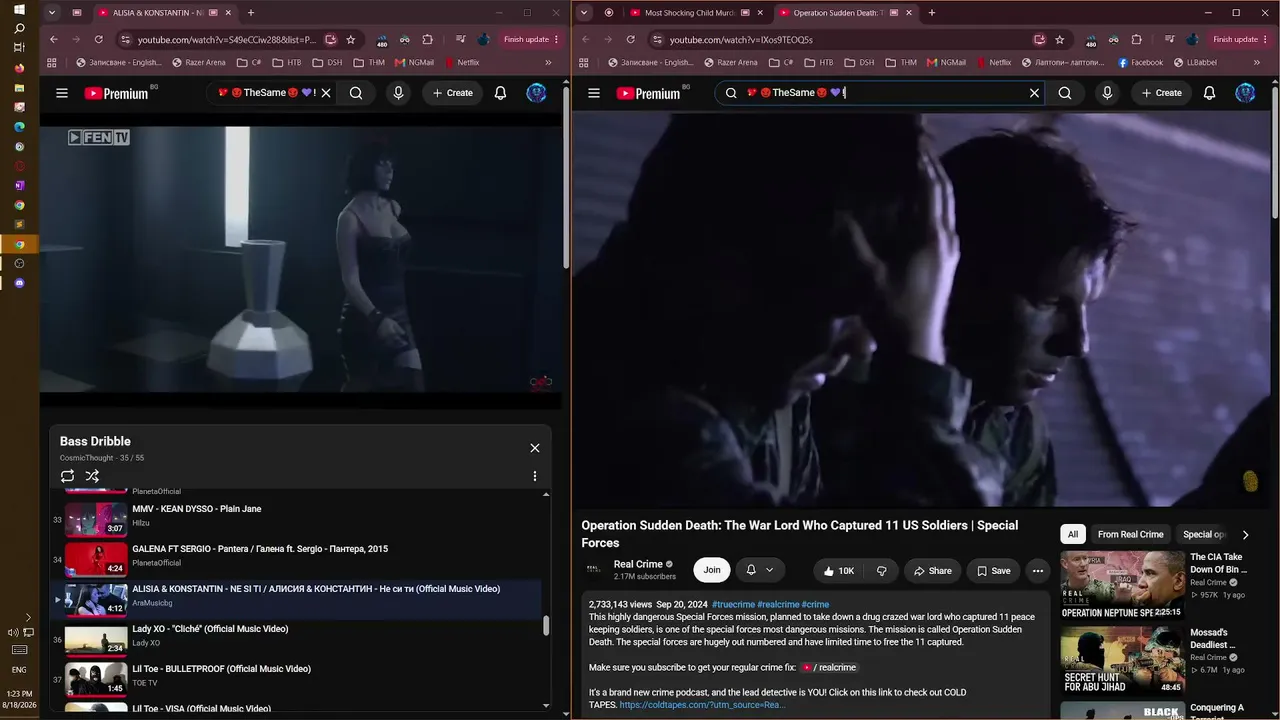
Task: Show more bookmarks chevron in left window
Action: coord(548,62)
